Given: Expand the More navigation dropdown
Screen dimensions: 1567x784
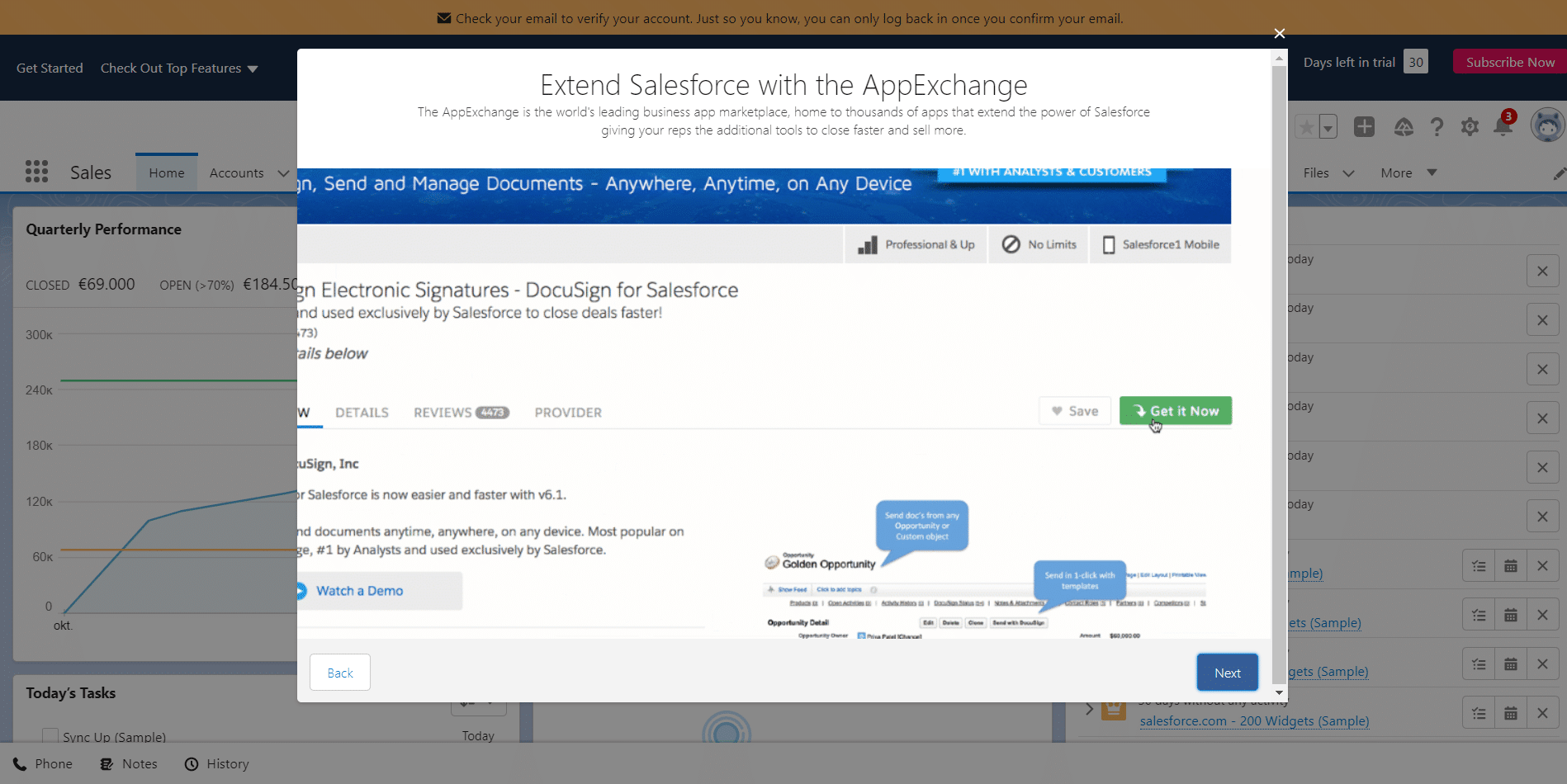Looking at the screenshot, I should tap(1409, 173).
